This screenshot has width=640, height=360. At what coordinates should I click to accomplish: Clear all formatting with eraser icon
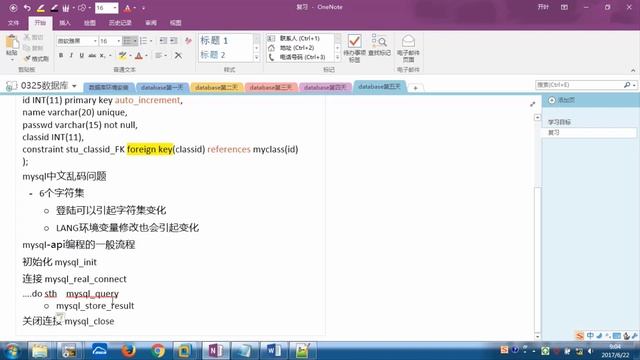click(188, 40)
